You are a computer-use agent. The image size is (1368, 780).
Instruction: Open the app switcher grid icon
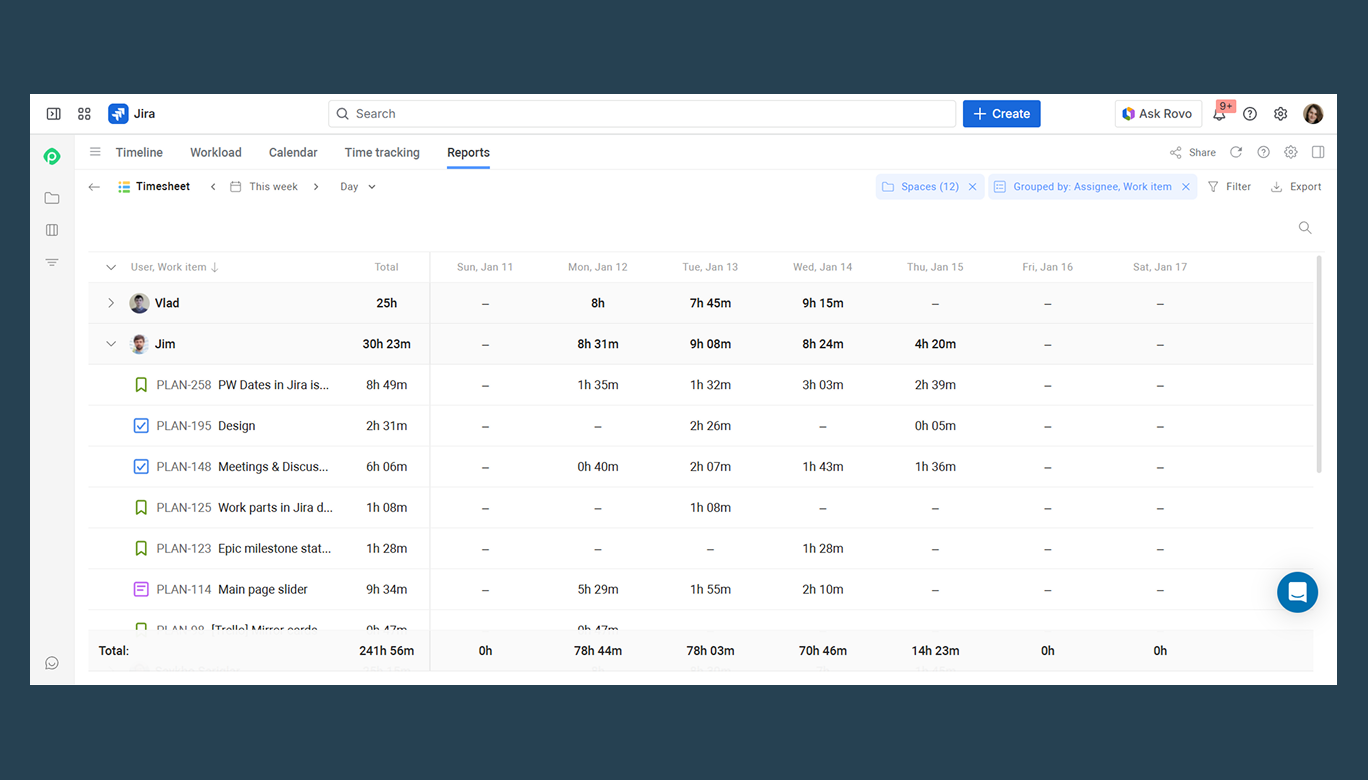click(84, 114)
